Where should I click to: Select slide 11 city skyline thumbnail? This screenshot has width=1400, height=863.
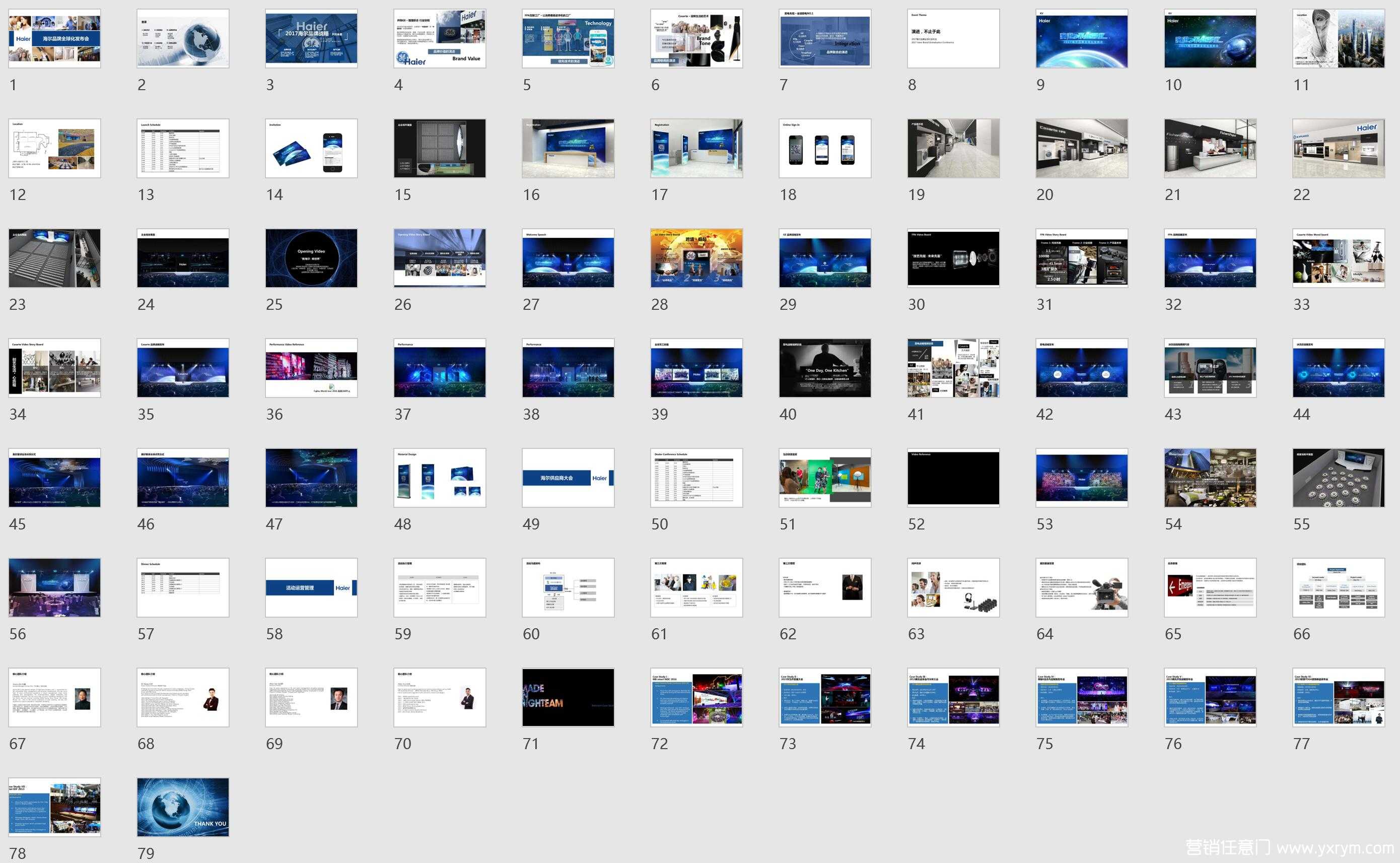1339,38
